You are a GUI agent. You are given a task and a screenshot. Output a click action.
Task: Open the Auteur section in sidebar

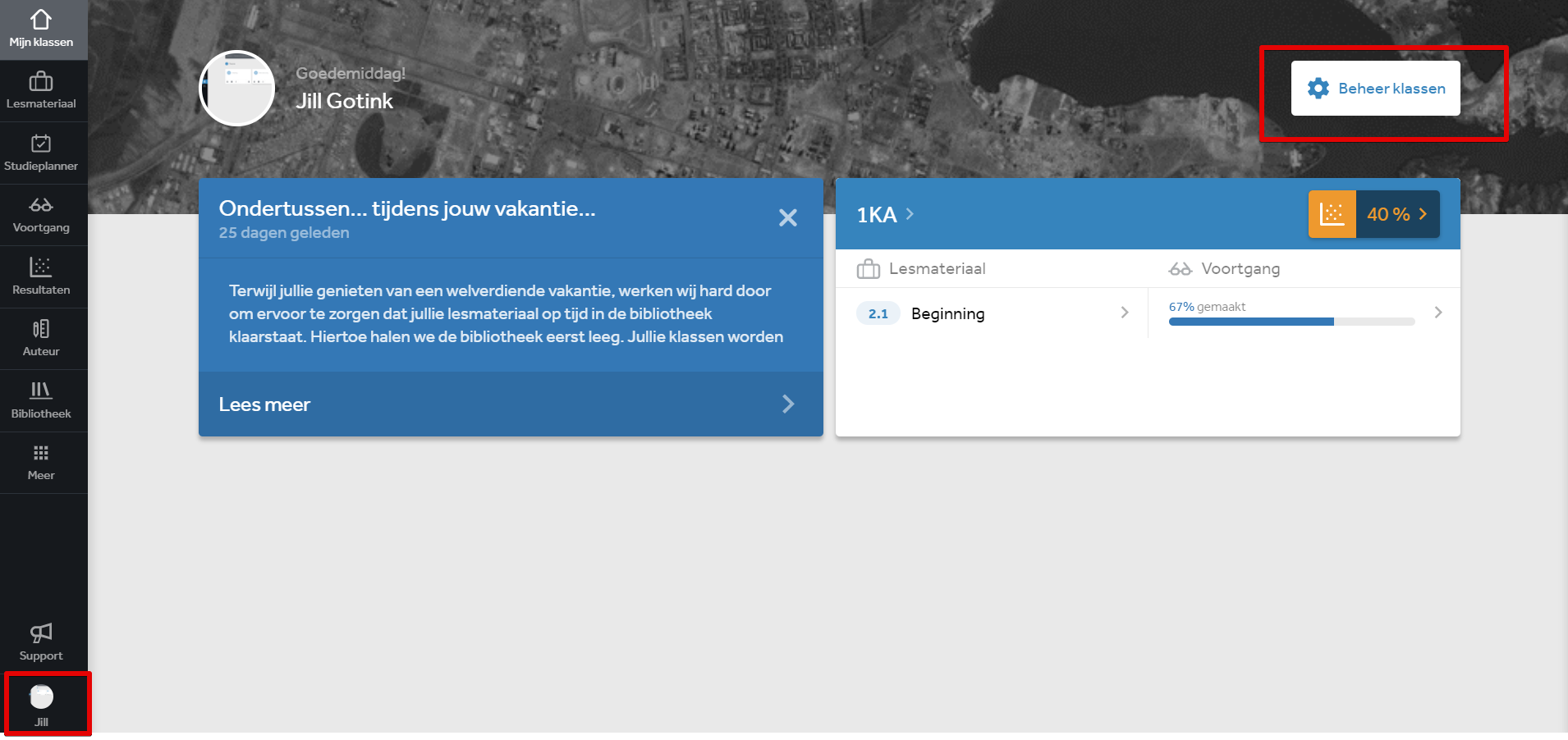(41, 339)
